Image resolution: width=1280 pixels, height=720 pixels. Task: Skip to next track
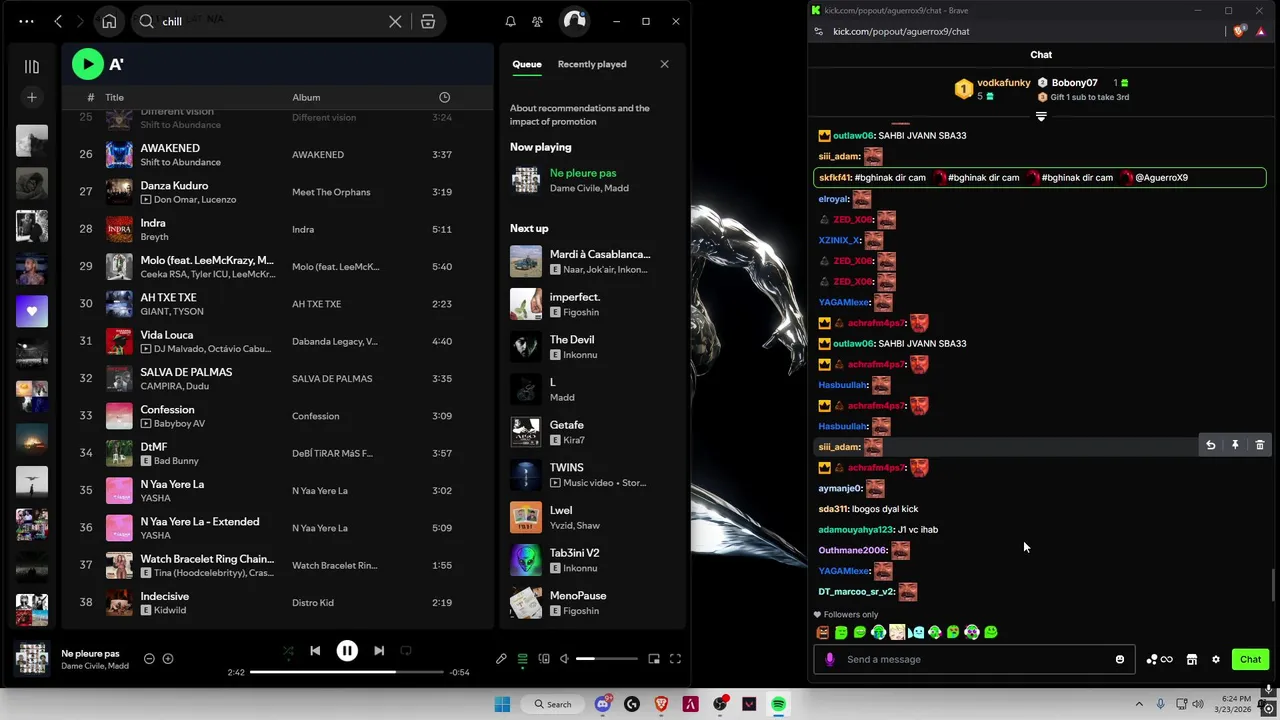coord(379,651)
